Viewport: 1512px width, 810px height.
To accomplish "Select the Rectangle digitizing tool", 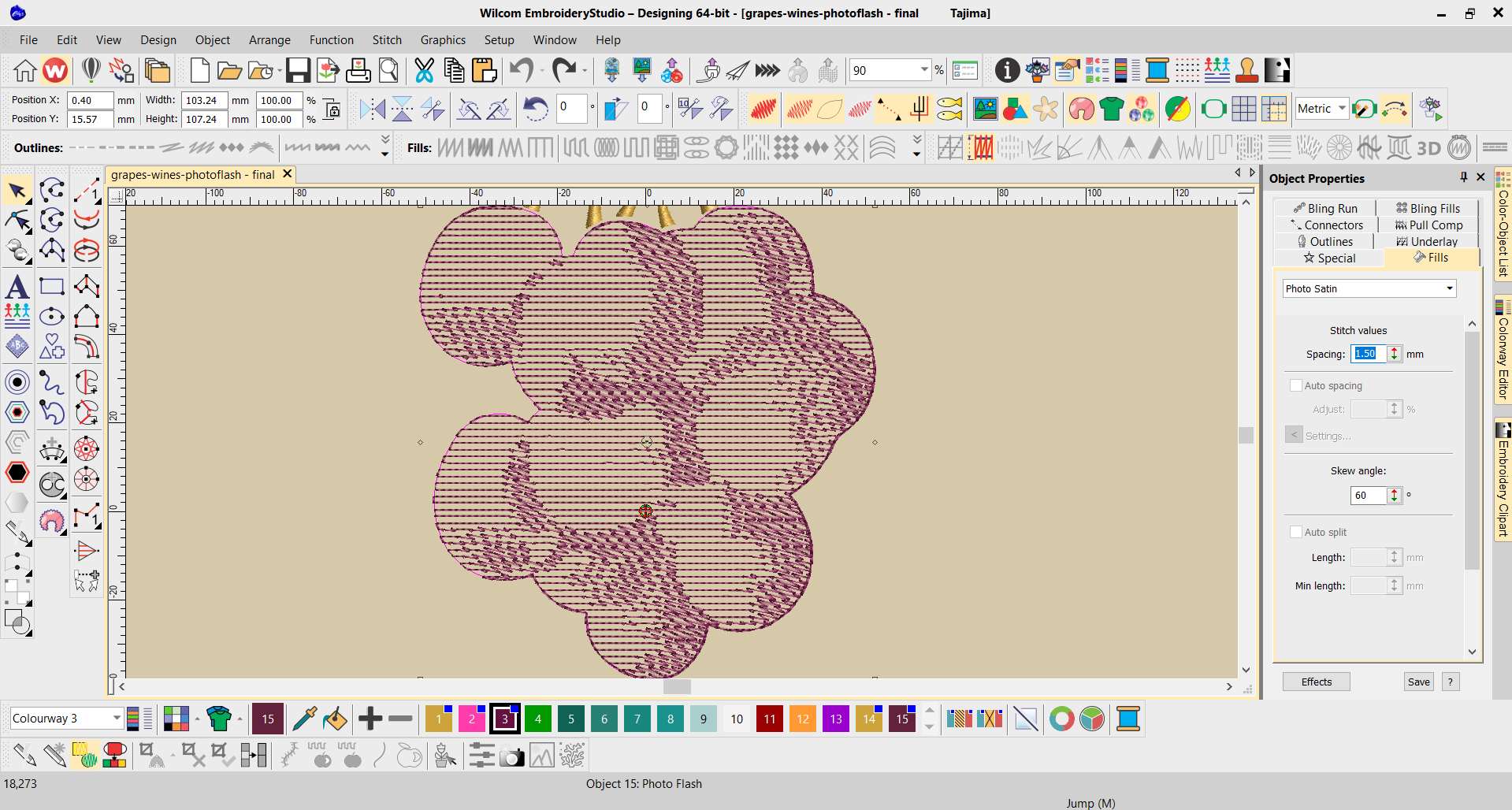I will pyautogui.click(x=52, y=287).
